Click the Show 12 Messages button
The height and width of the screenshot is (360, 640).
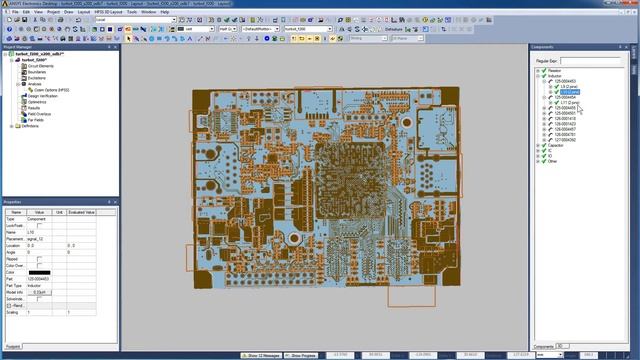[x=261, y=356]
